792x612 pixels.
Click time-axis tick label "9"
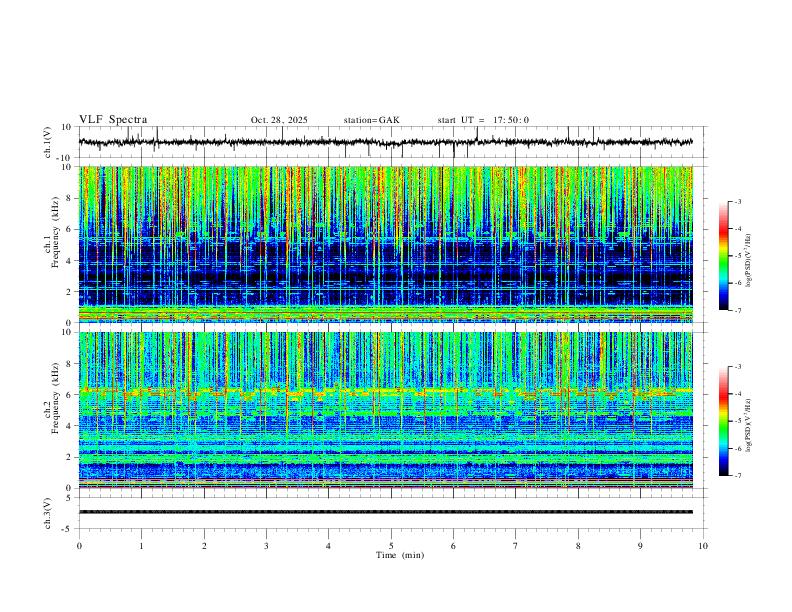coord(640,546)
